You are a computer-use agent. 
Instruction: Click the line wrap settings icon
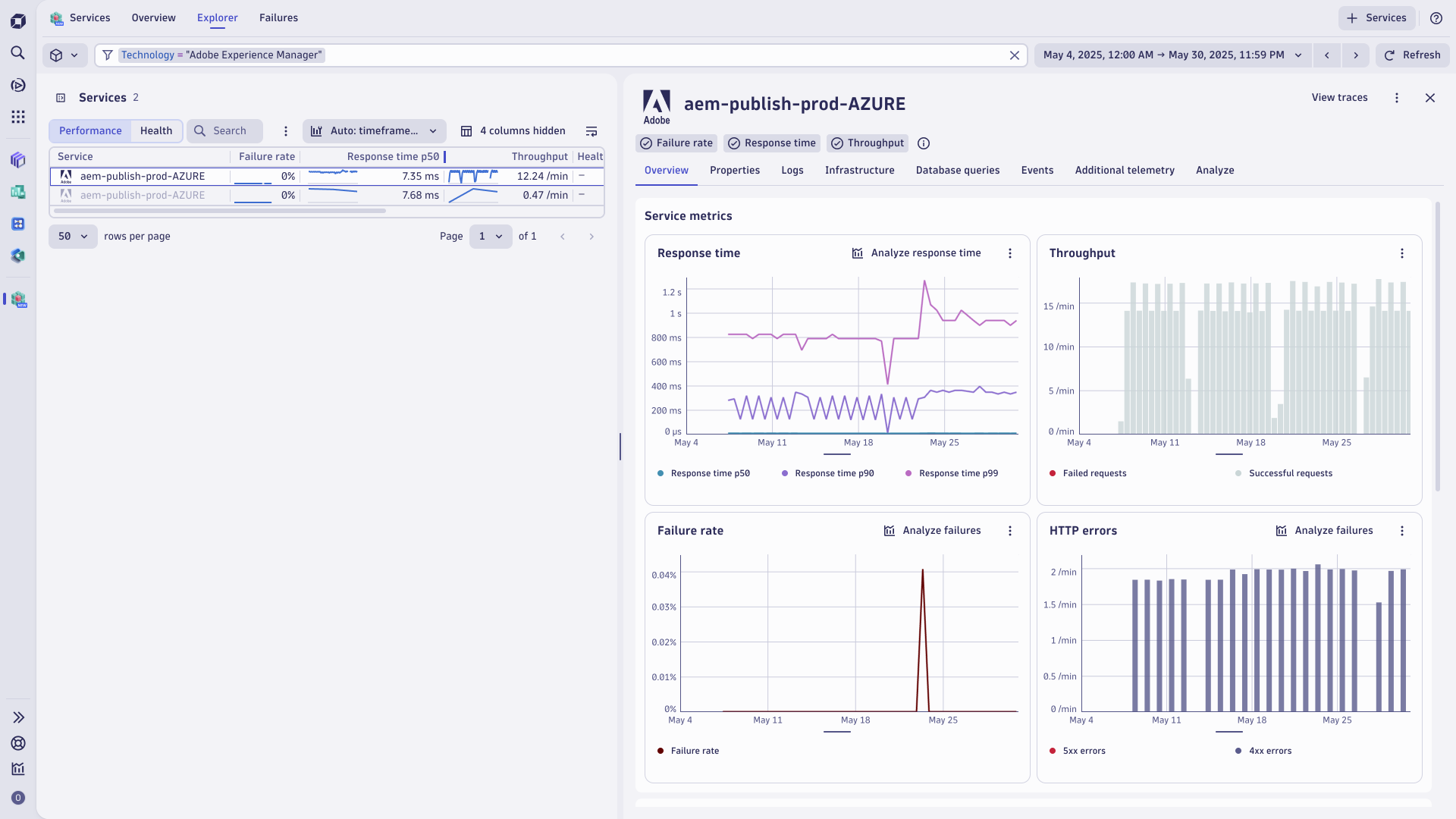[x=591, y=131]
